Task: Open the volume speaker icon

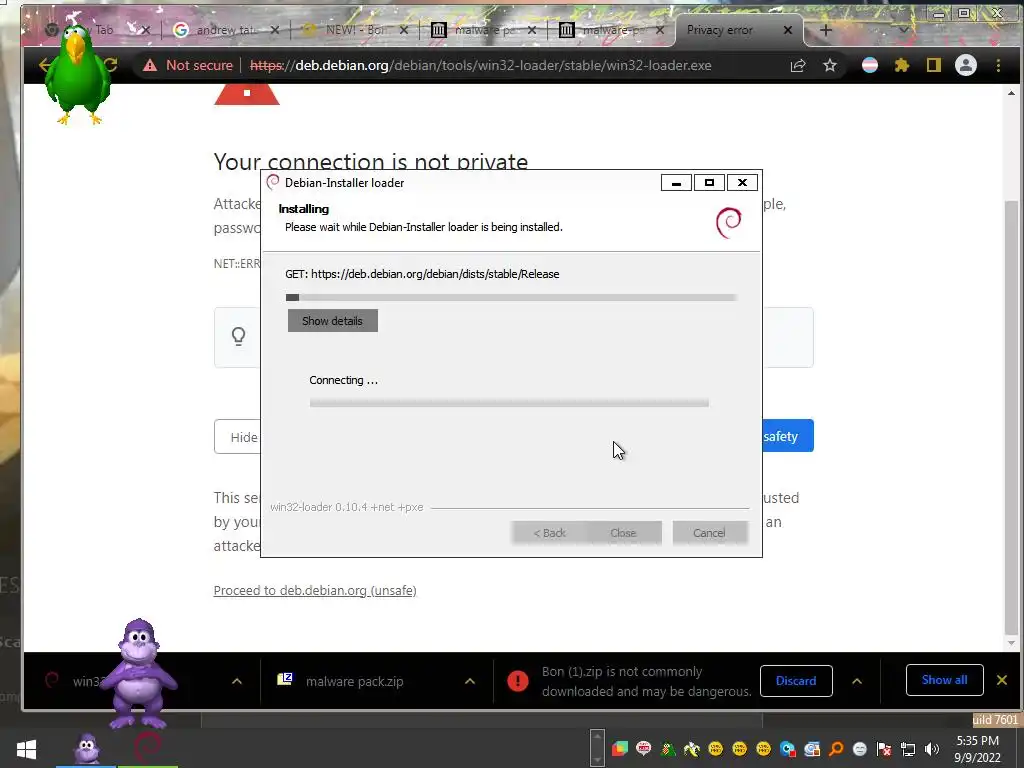Action: pyautogui.click(x=932, y=749)
